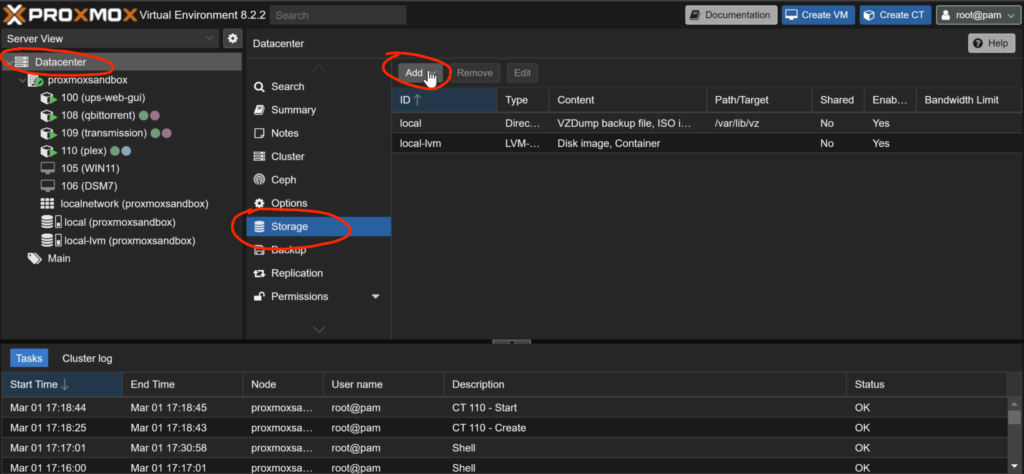Click the top Search input field
The height and width of the screenshot is (474, 1024).
click(x=338, y=15)
